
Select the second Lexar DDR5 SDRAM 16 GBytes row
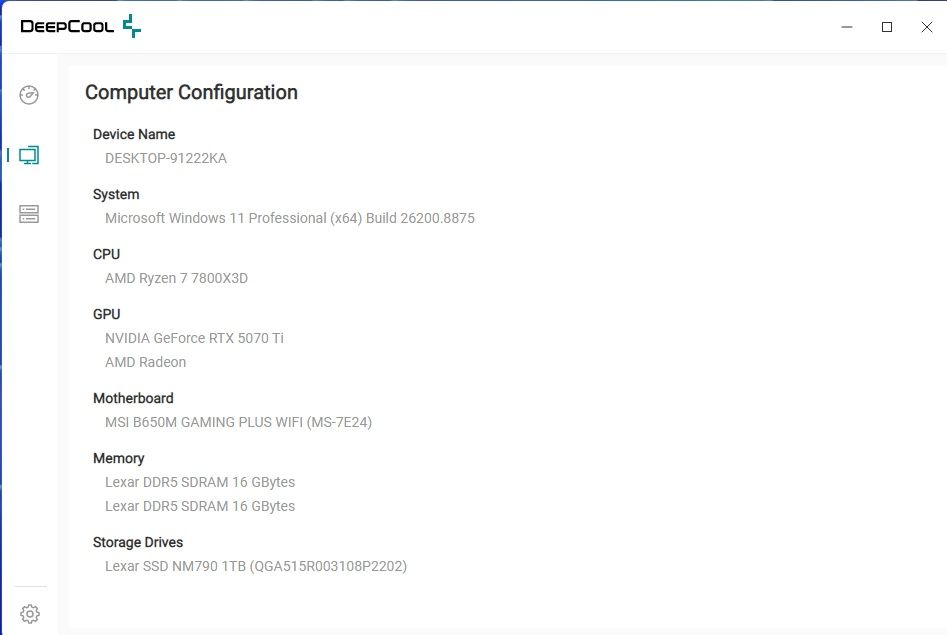click(200, 506)
